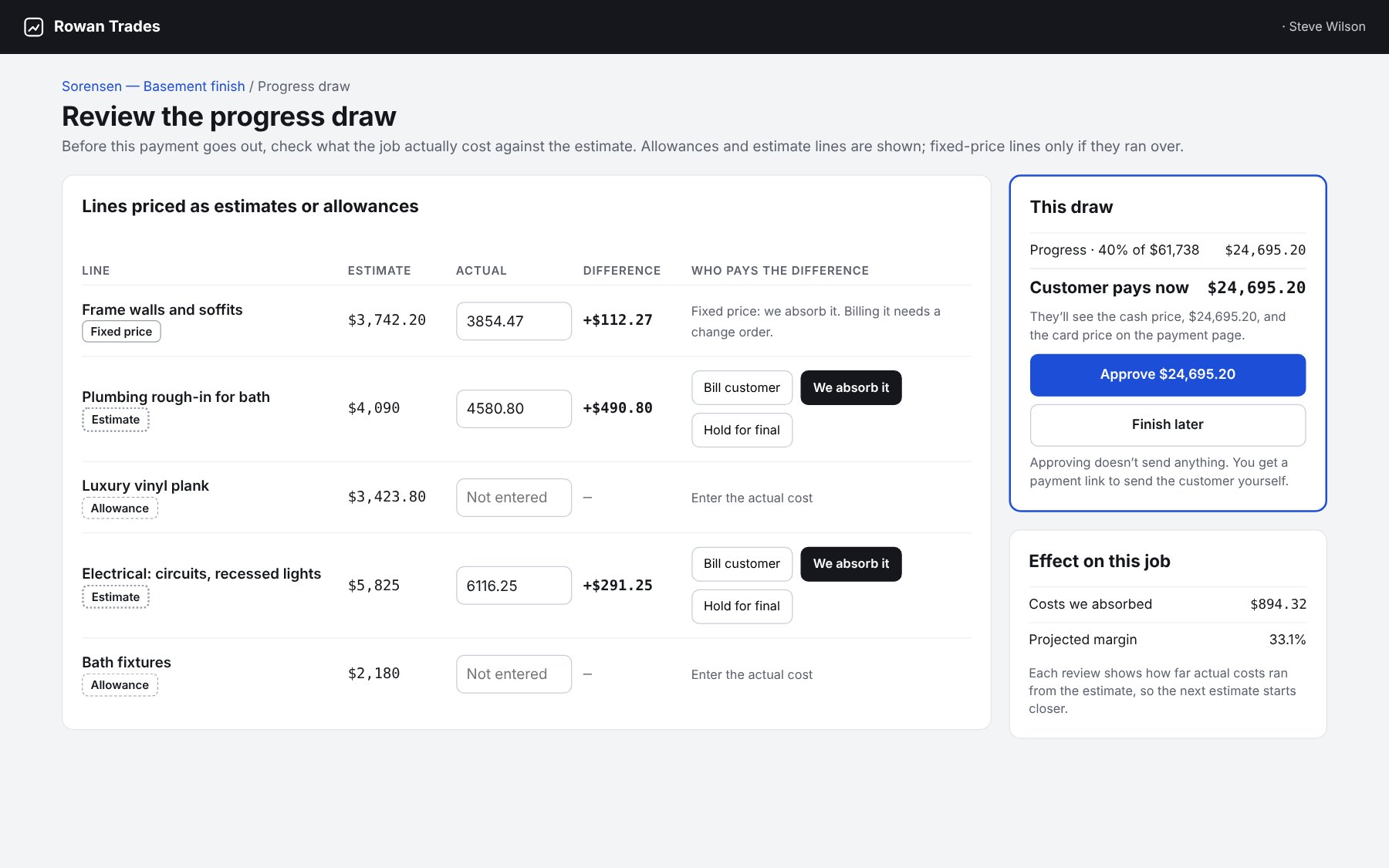Choose Hold for final on Electrical line
The width and height of the screenshot is (1389, 868).
[742, 606]
